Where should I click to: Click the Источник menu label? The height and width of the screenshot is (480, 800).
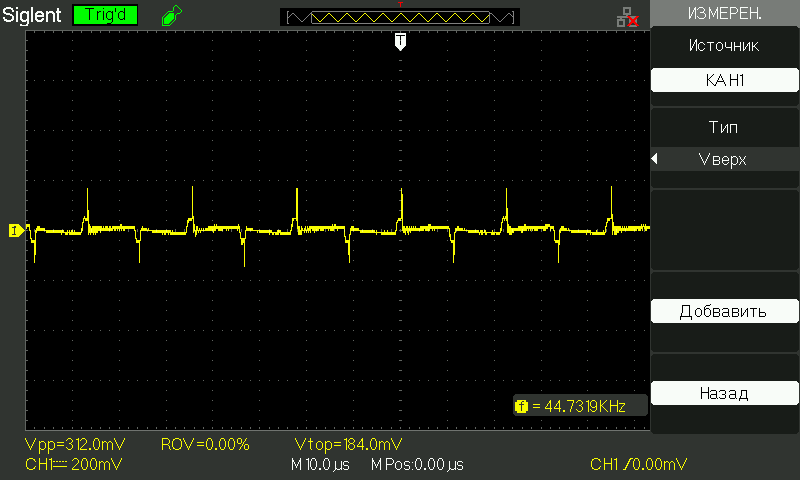point(724,46)
